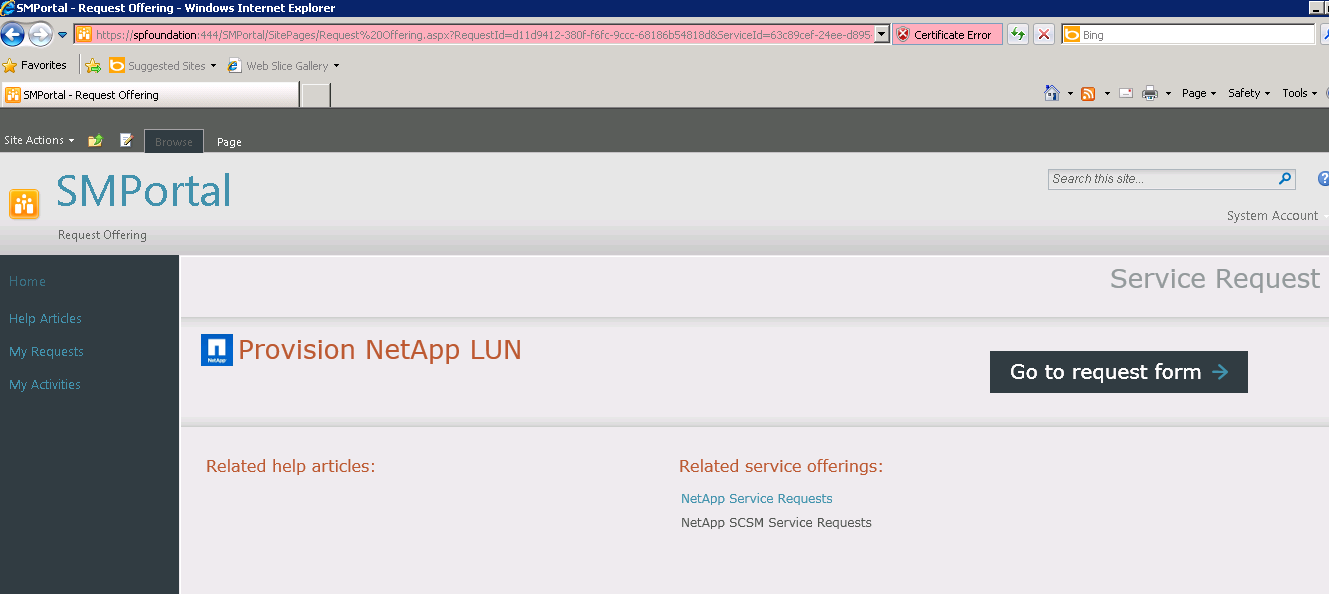Screen dimensions: 1329x594
Task: Click the Read Mail envelope icon
Action: click(1126, 93)
